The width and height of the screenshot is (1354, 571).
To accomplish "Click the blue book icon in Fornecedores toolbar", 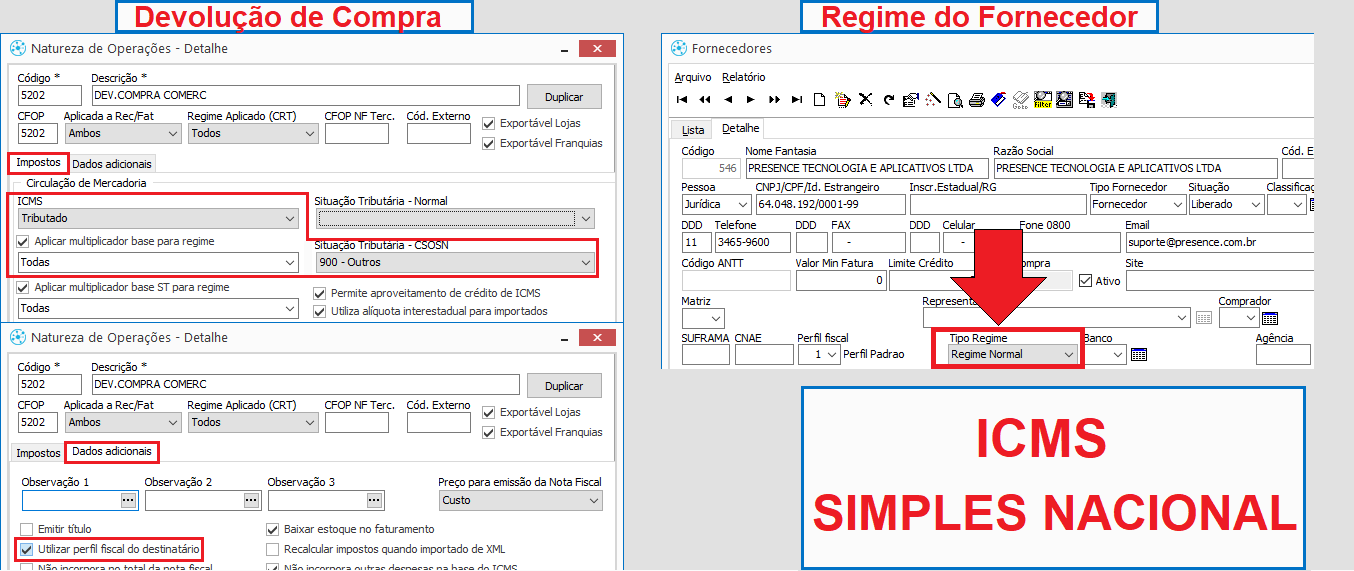I will [x=999, y=99].
